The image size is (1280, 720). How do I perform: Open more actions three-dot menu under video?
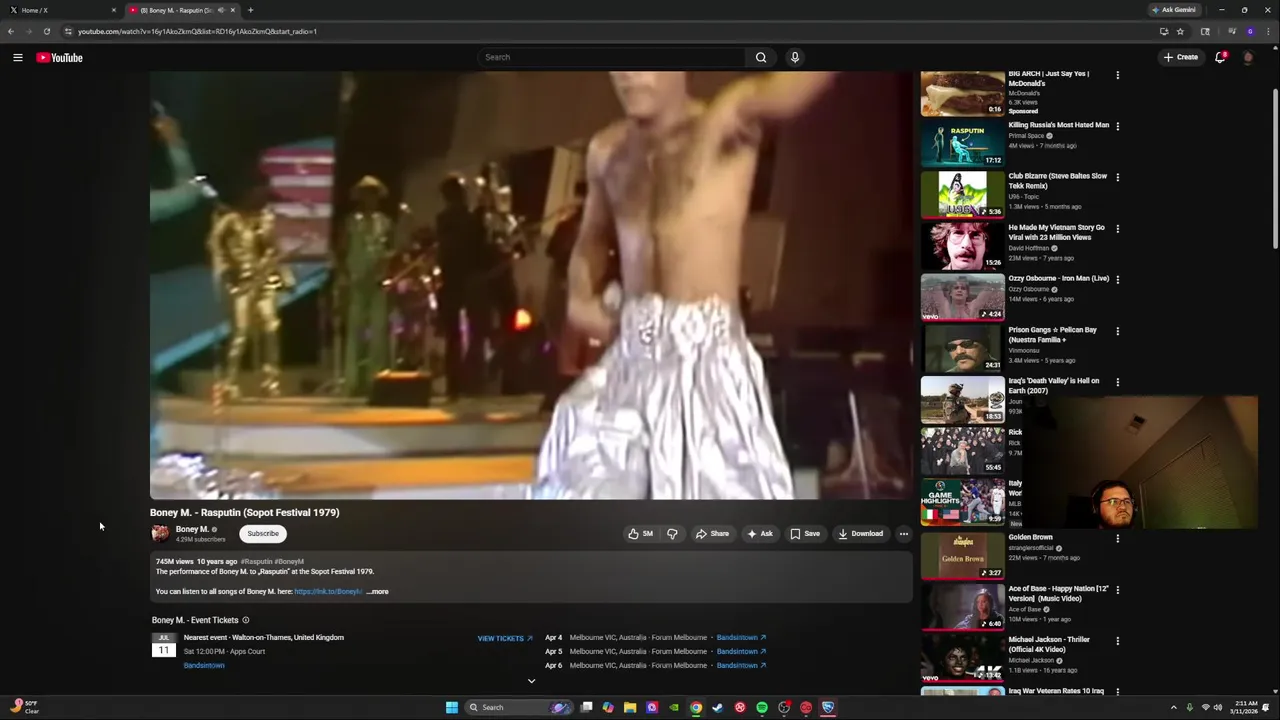pos(903,534)
